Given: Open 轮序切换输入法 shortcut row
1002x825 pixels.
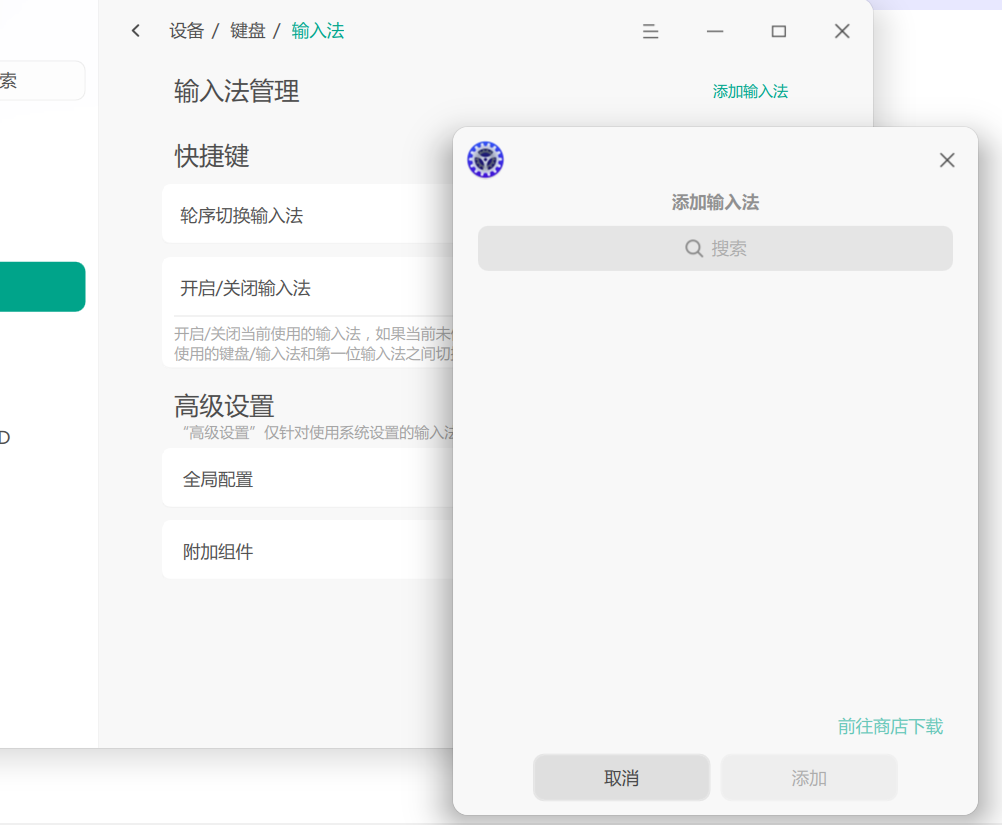Looking at the screenshot, I should 308,215.
